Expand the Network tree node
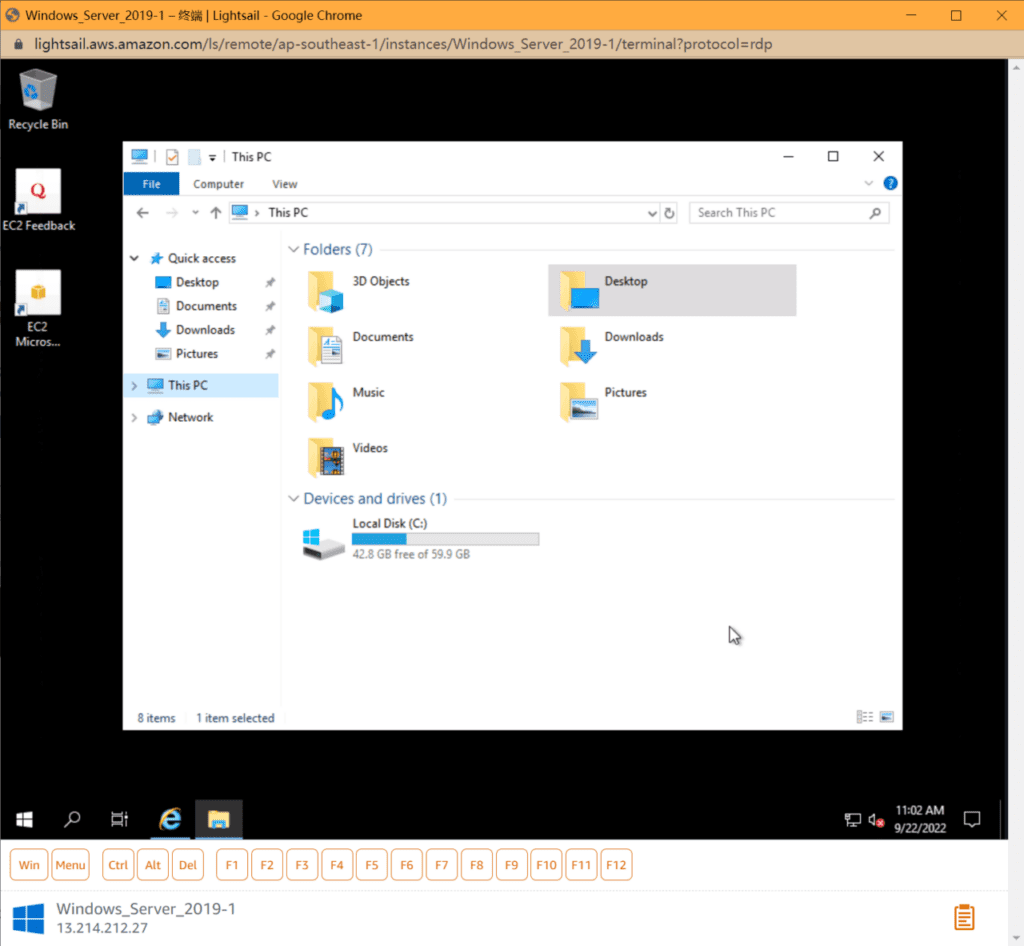The image size is (1024, 946). click(135, 418)
